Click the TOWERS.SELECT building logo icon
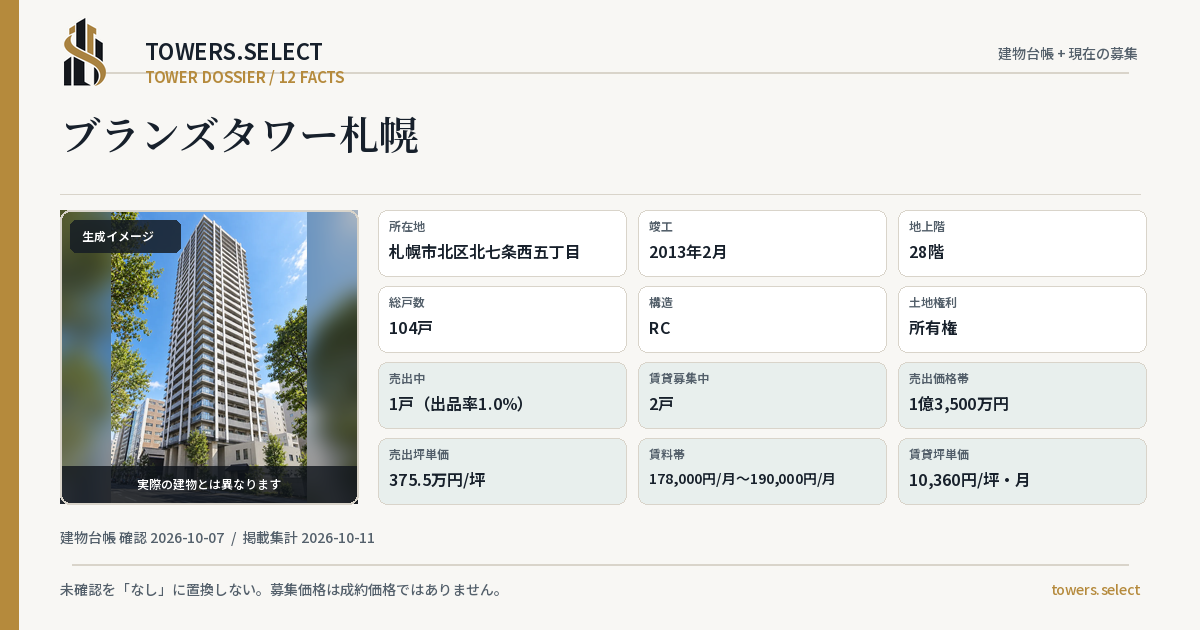This screenshot has height=630, width=1200. point(85,52)
